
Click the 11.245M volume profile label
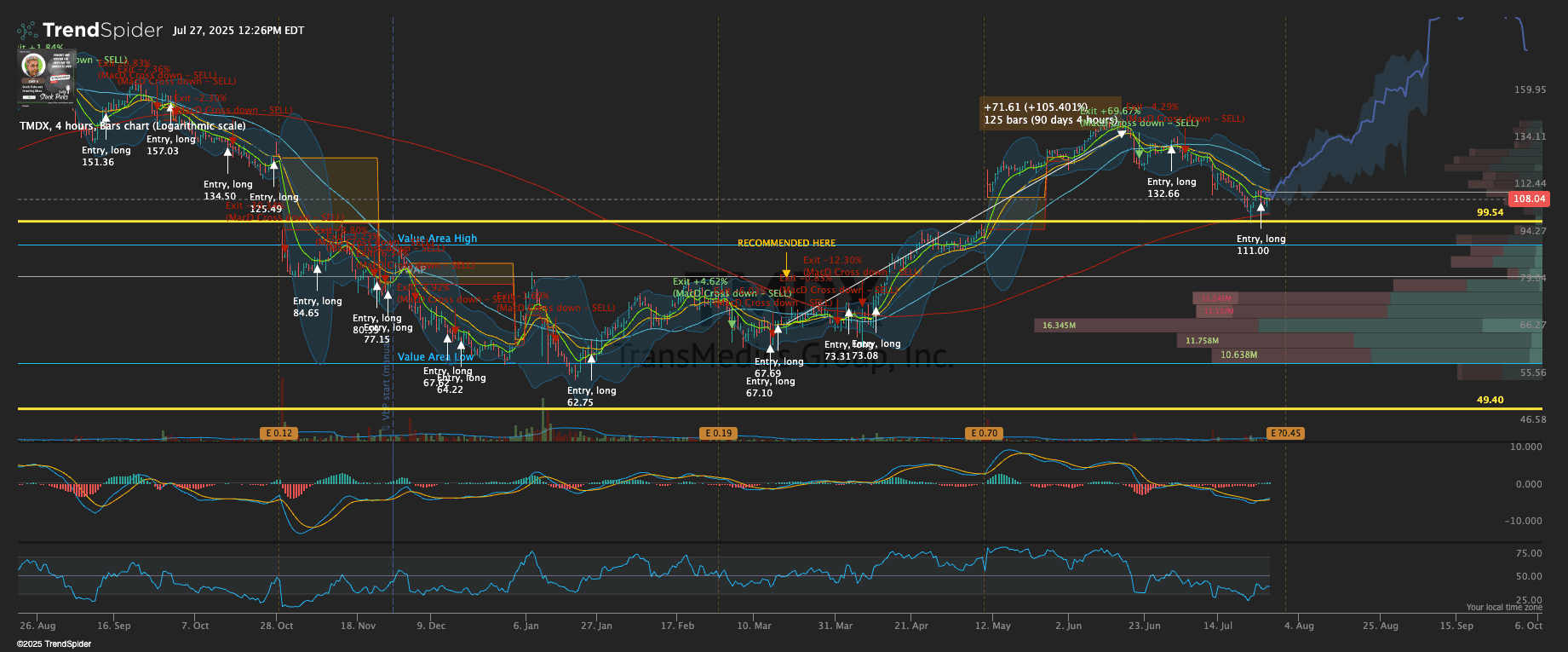[1215, 299]
